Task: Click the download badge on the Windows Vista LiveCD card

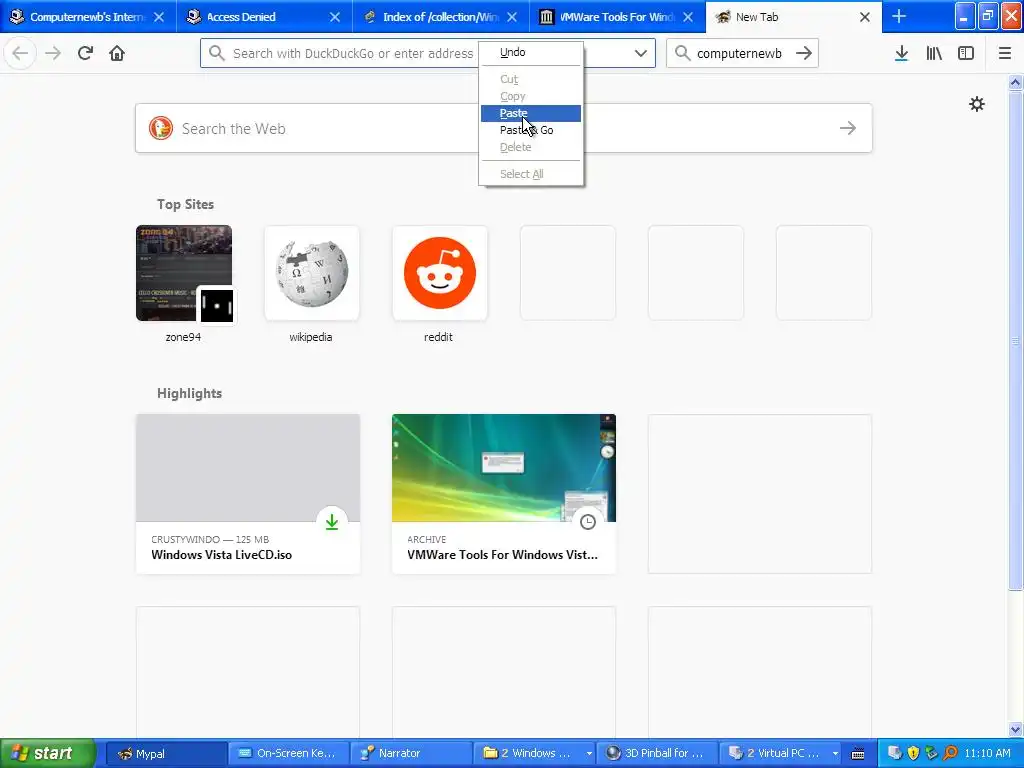Action: pyautogui.click(x=332, y=522)
